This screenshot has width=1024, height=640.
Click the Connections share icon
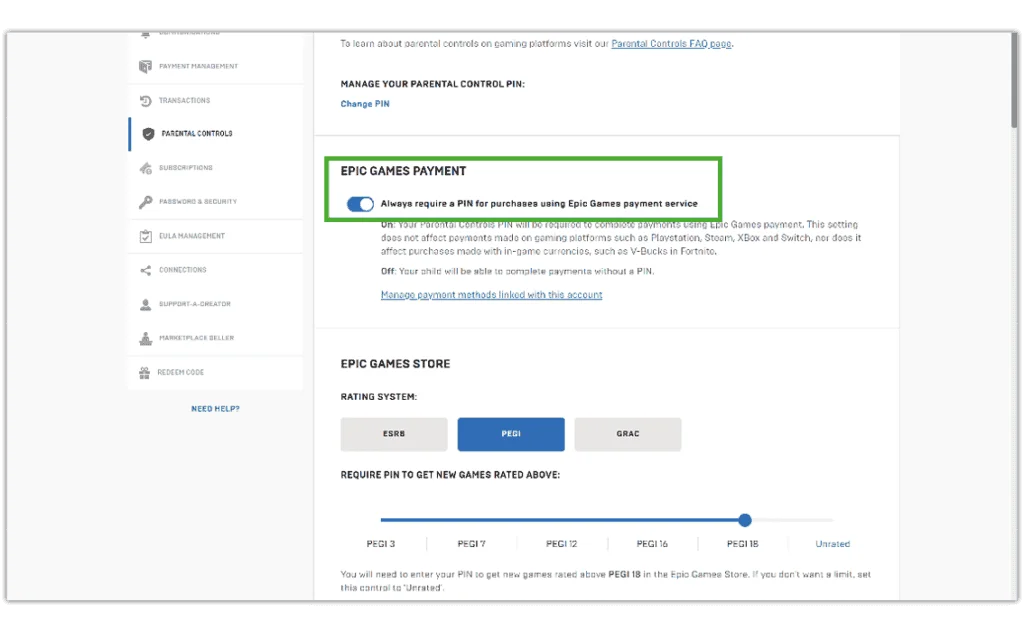pyautogui.click(x=145, y=270)
